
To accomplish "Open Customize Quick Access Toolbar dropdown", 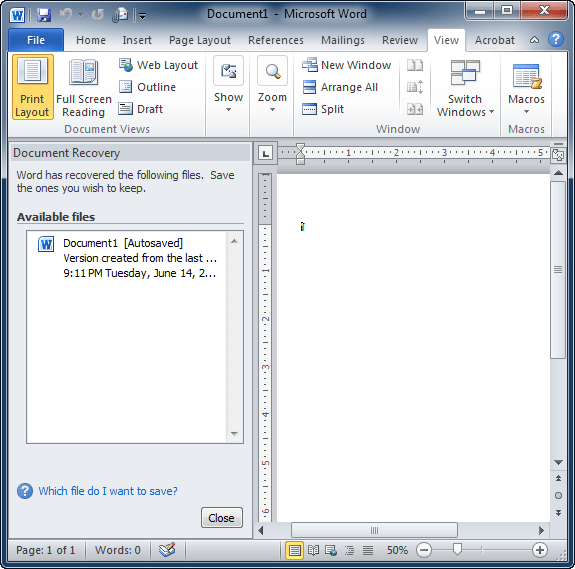I will [x=142, y=16].
